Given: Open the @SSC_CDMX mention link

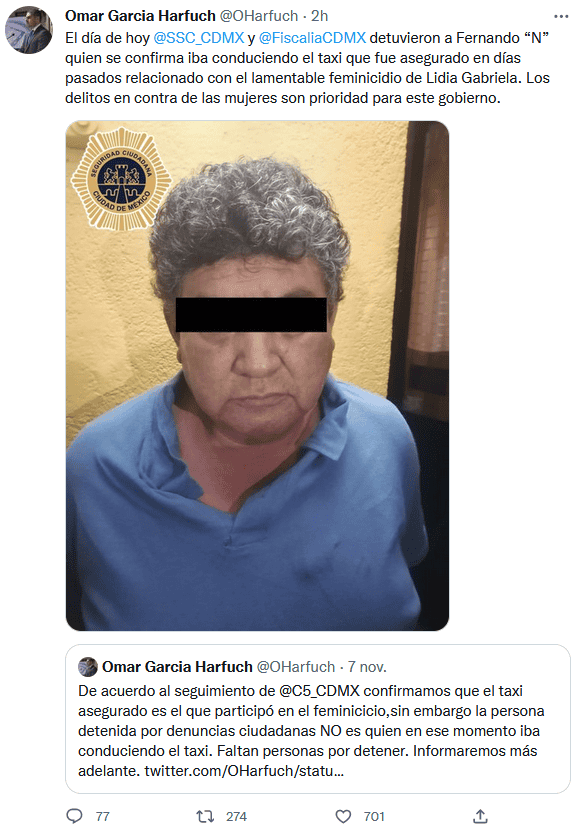Looking at the screenshot, I should click(198, 38).
